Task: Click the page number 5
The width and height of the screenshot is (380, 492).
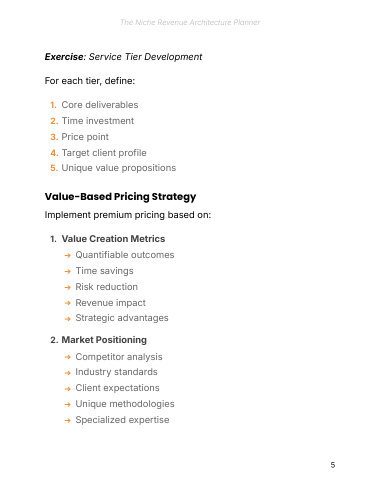Action: click(x=333, y=465)
